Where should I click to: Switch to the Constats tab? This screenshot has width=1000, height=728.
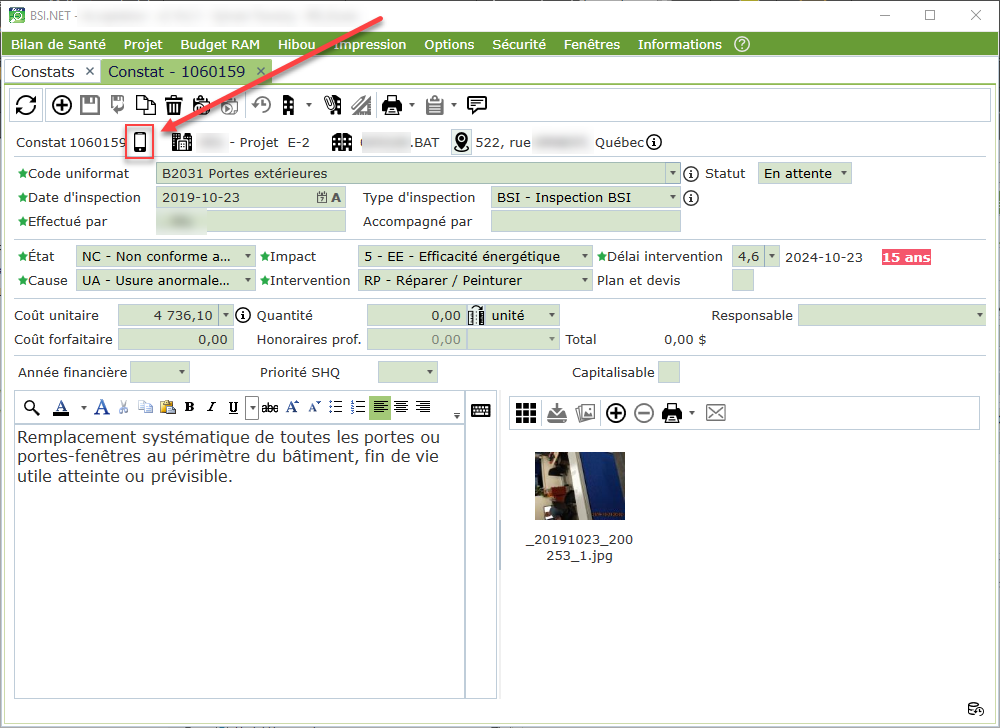[43, 72]
